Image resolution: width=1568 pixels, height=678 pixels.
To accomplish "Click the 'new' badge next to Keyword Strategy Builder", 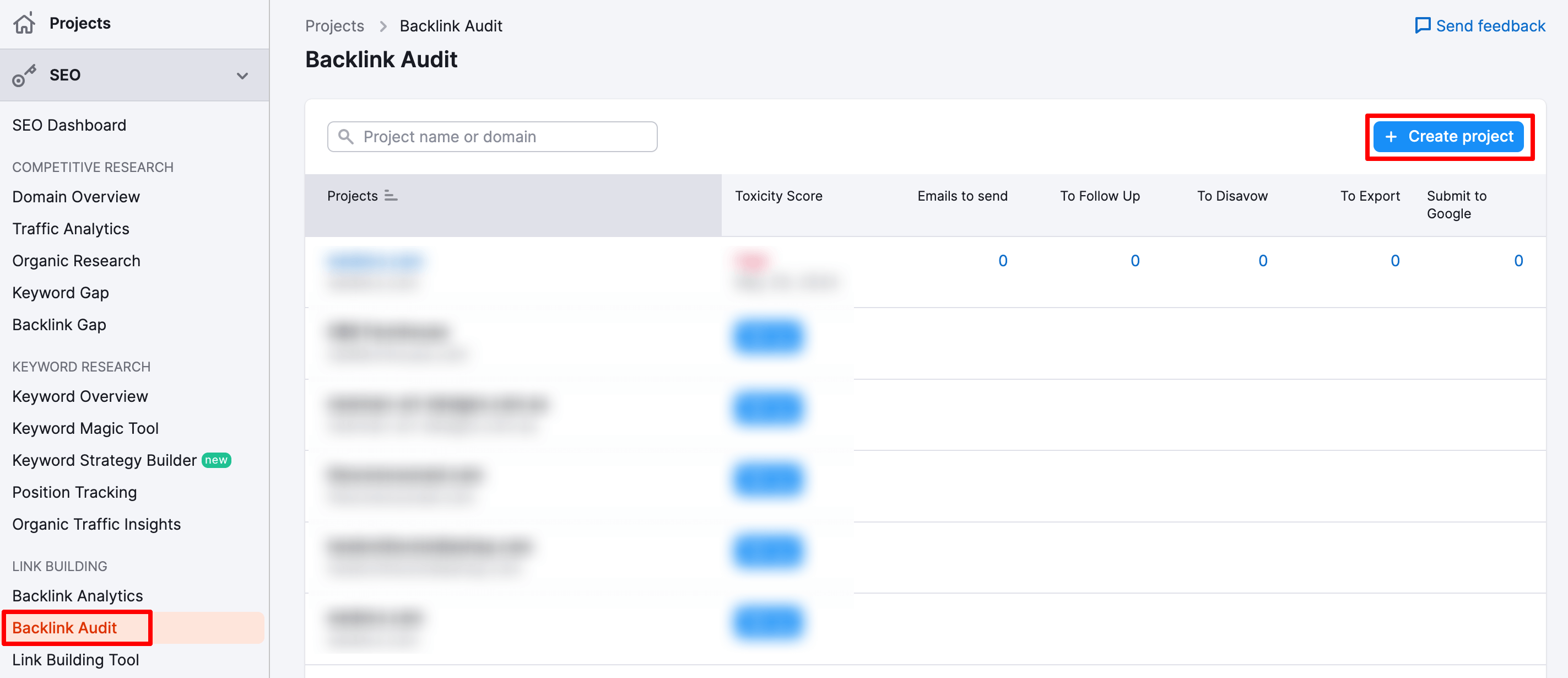I will pos(217,460).
